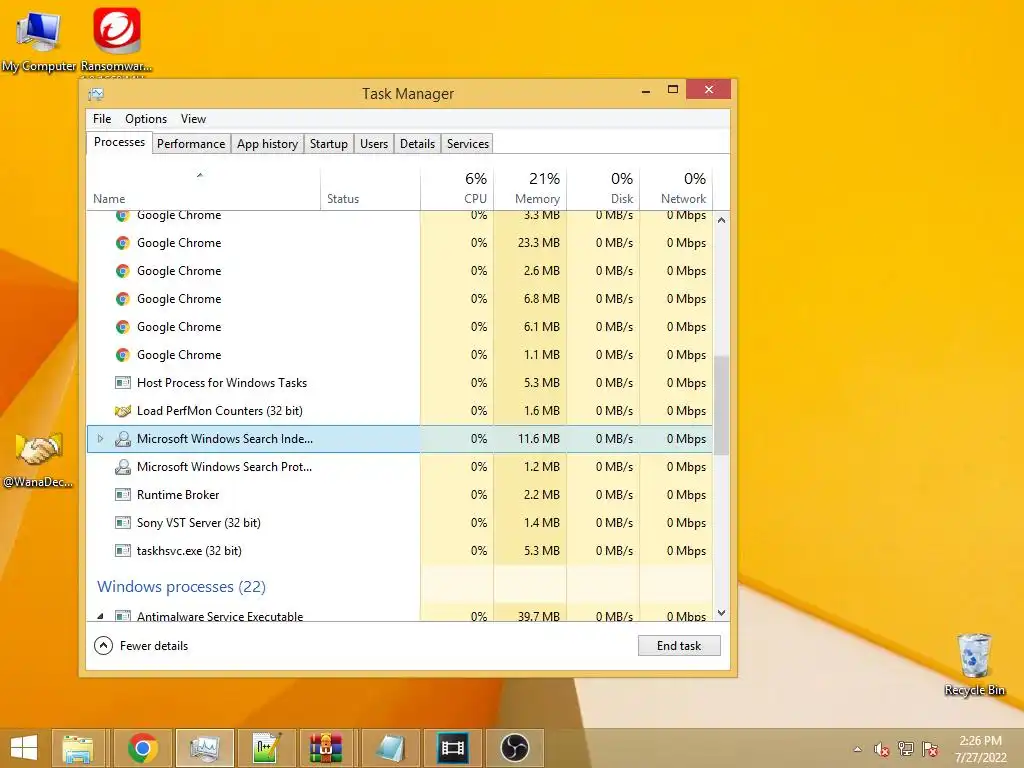1024x768 pixels.
Task: Click the Load PerfMon Counters process icon
Action: coord(122,411)
